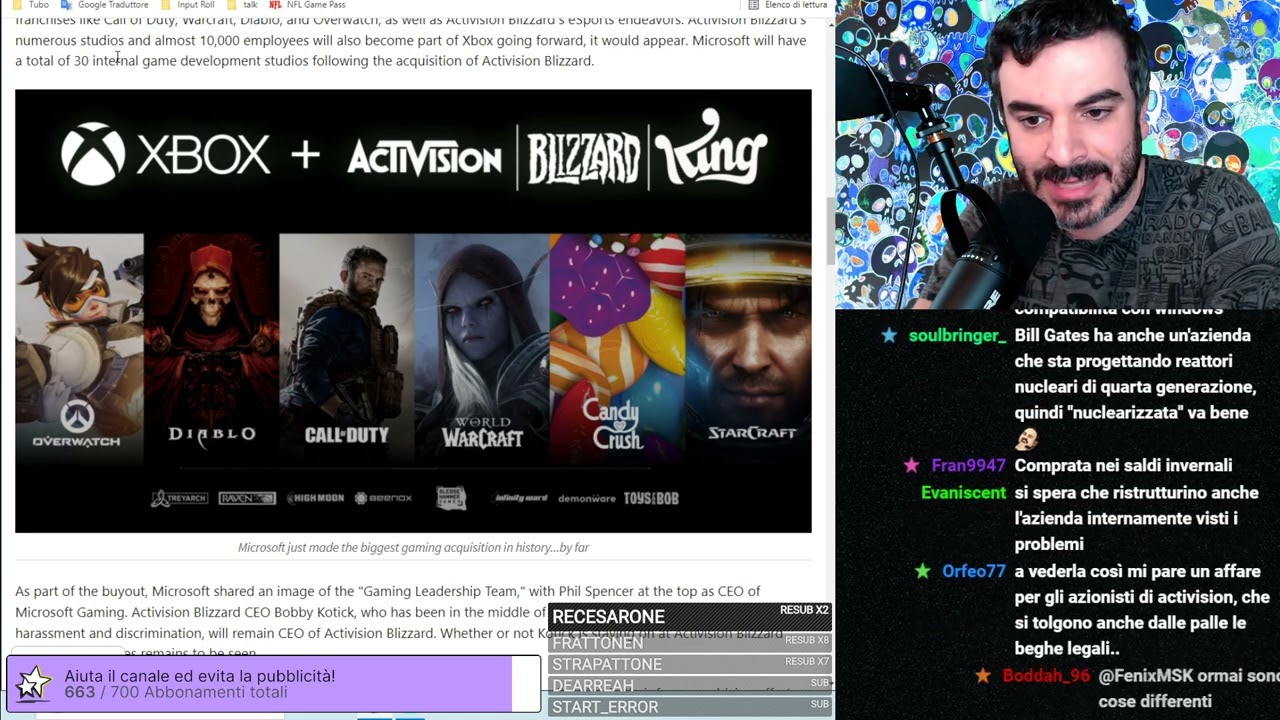Open Fran9947 chat user profile
Screen dimensions: 1280x720
pos(968,466)
